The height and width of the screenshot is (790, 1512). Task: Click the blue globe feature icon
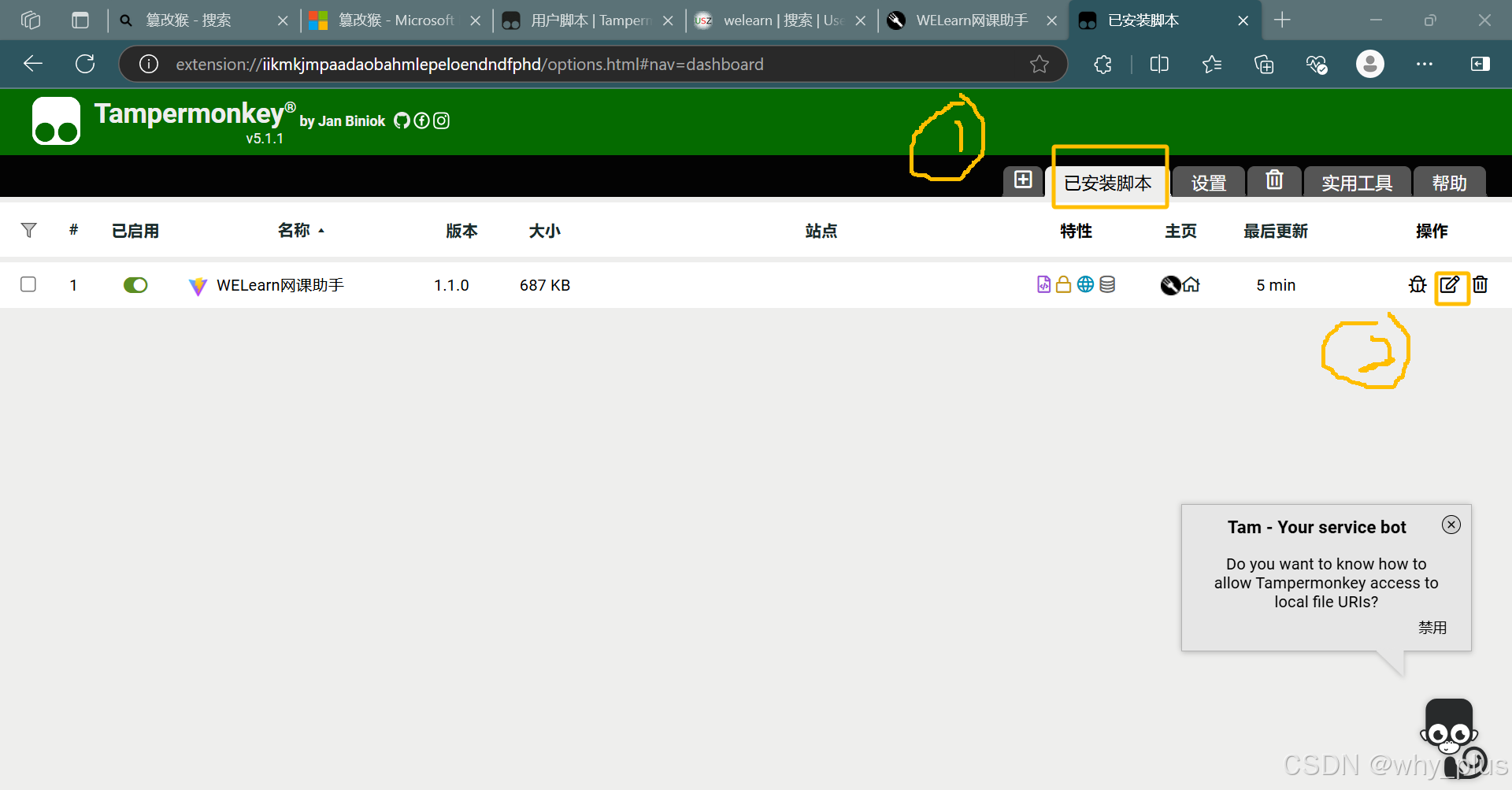click(1085, 284)
